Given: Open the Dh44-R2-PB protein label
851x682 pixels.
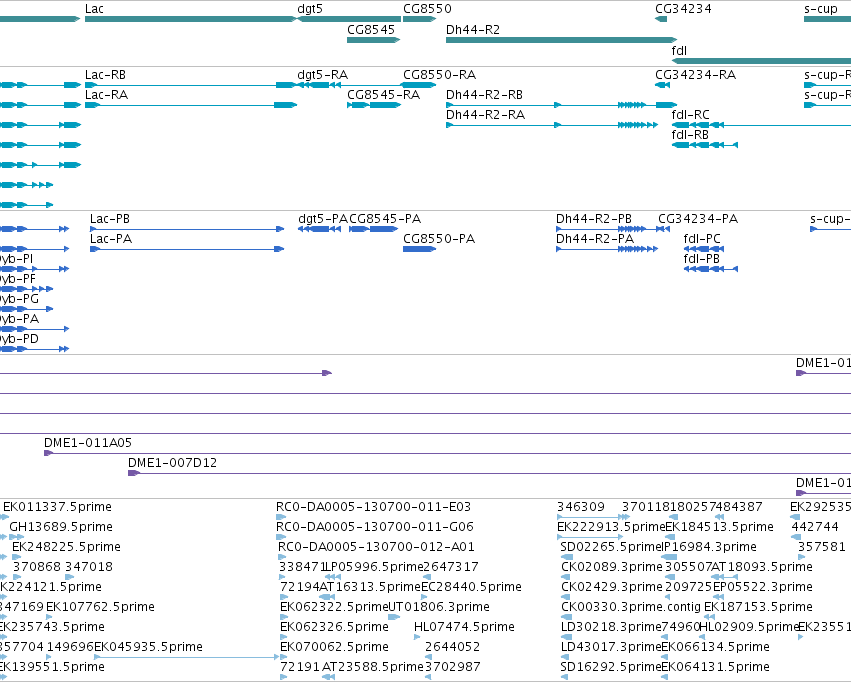Looking at the screenshot, I should point(594,219).
